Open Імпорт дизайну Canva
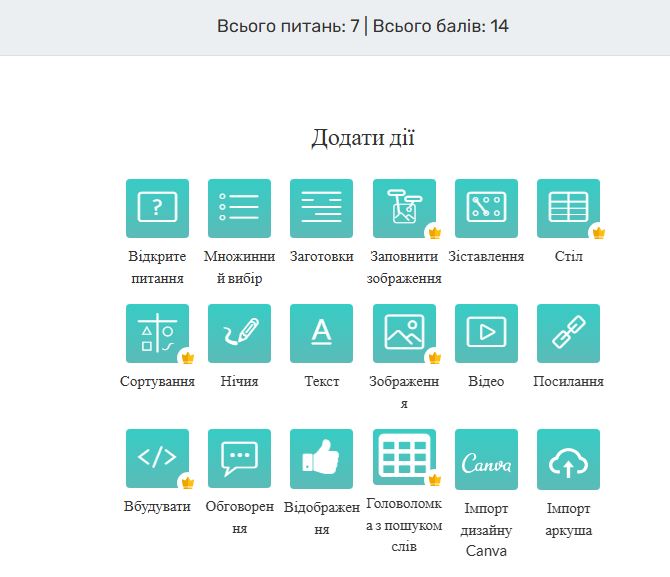Image resolution: width=670 pixels, height=577 pixels. tap(486, 458)
